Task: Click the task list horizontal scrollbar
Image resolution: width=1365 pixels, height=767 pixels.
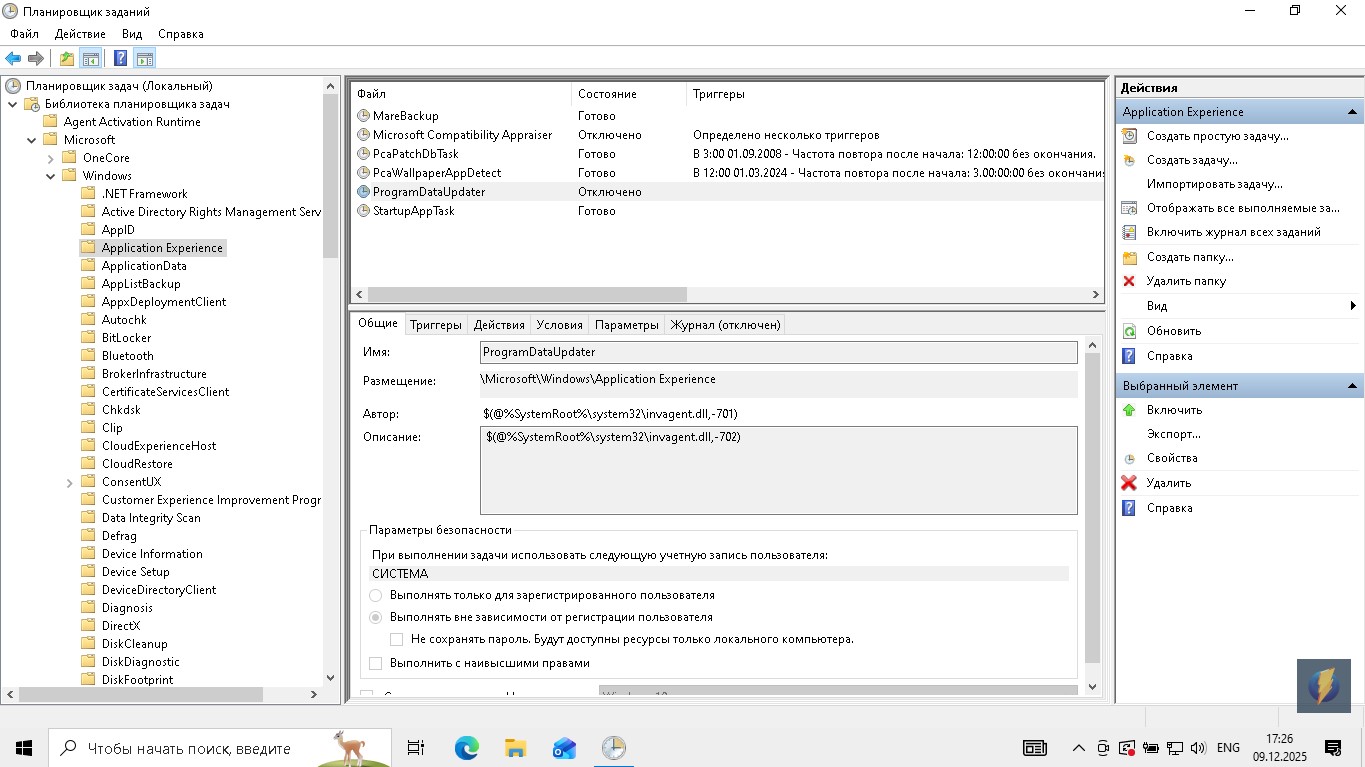Action: [x=527, y=295]
